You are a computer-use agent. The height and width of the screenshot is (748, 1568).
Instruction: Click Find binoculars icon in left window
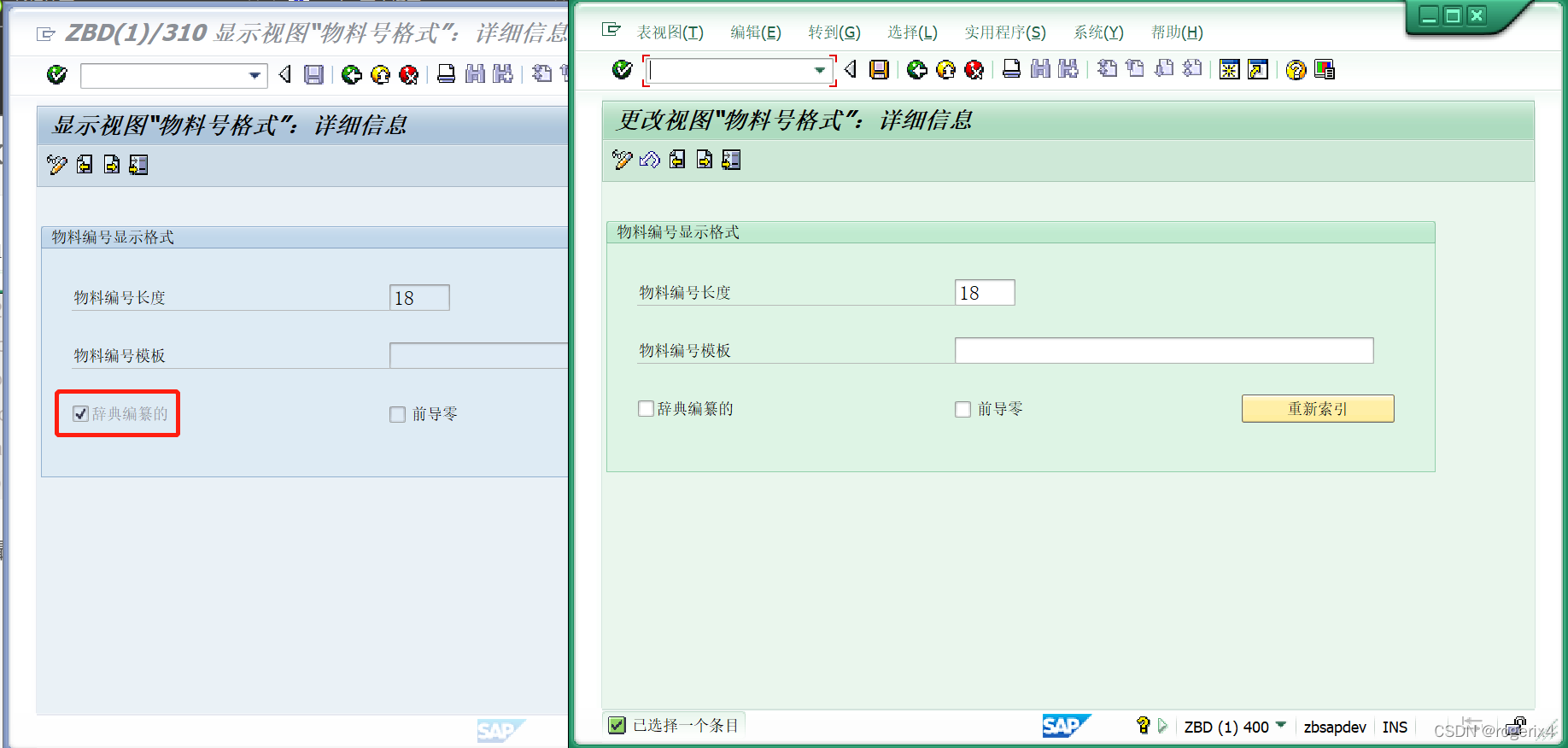coord(475,74)
